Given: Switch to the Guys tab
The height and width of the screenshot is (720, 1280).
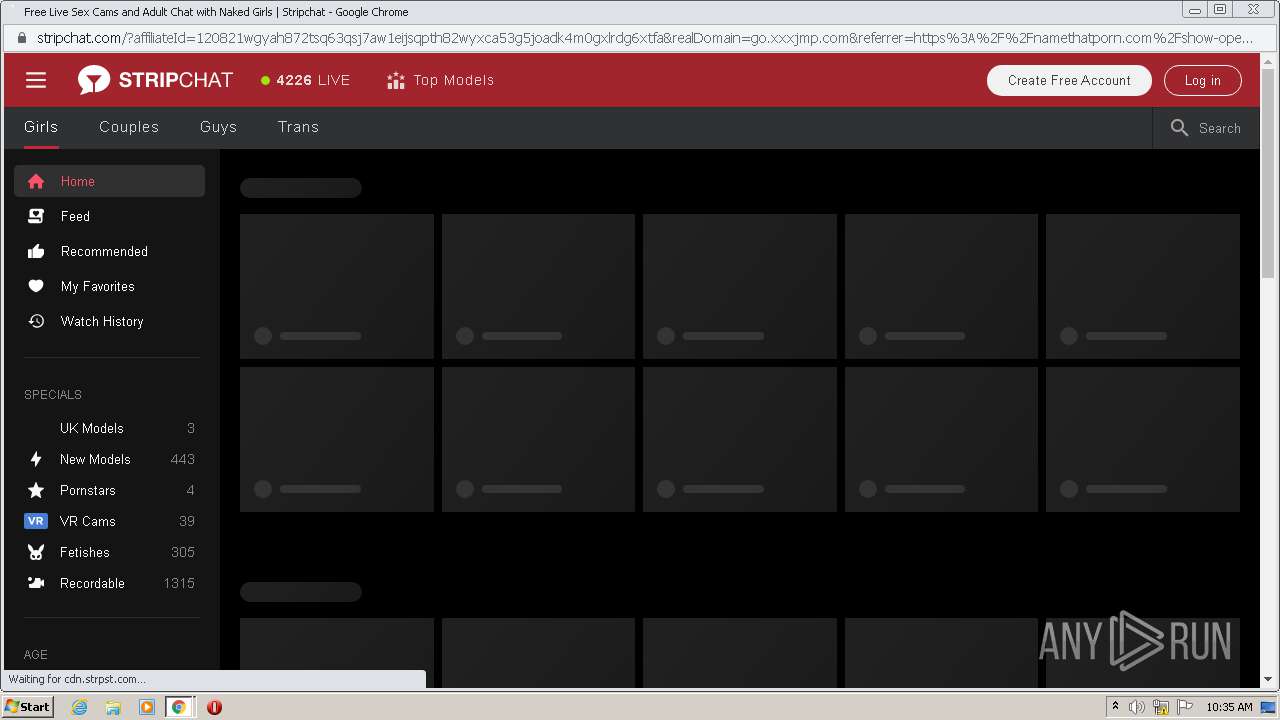Looking at the screenshot, I should [218, 127].
